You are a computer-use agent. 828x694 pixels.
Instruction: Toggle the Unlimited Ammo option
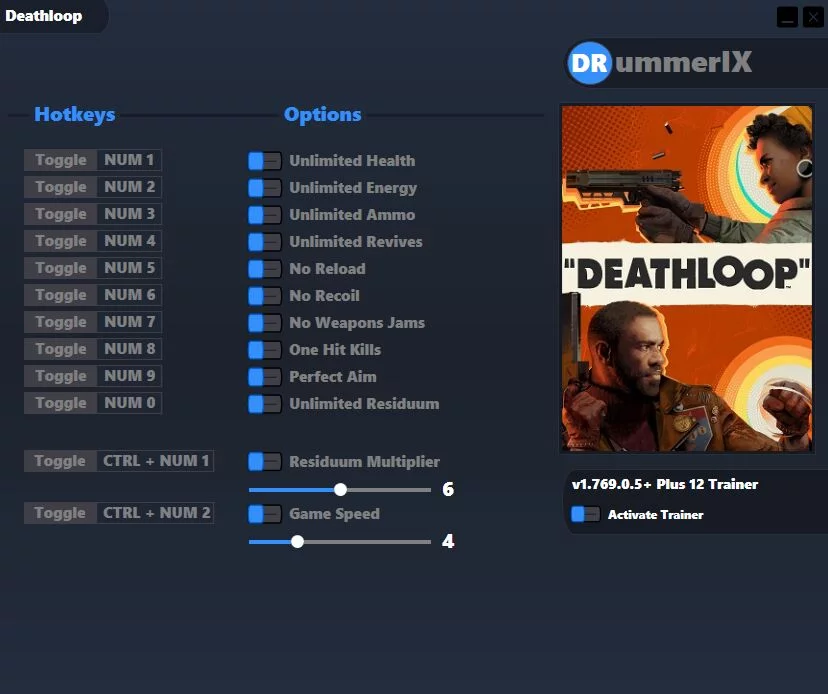tap(265, 215)
